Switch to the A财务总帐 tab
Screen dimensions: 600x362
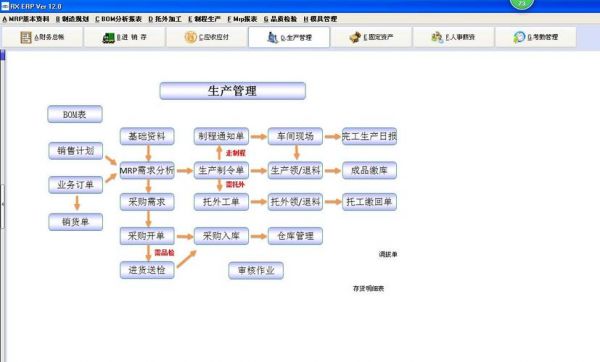42,37
